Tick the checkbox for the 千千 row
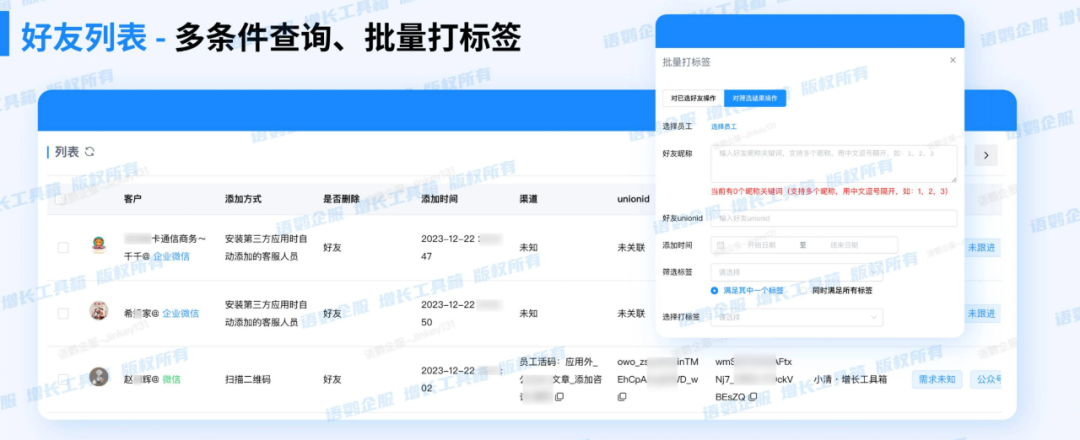 pyautogui.click(x=63, y=246)
